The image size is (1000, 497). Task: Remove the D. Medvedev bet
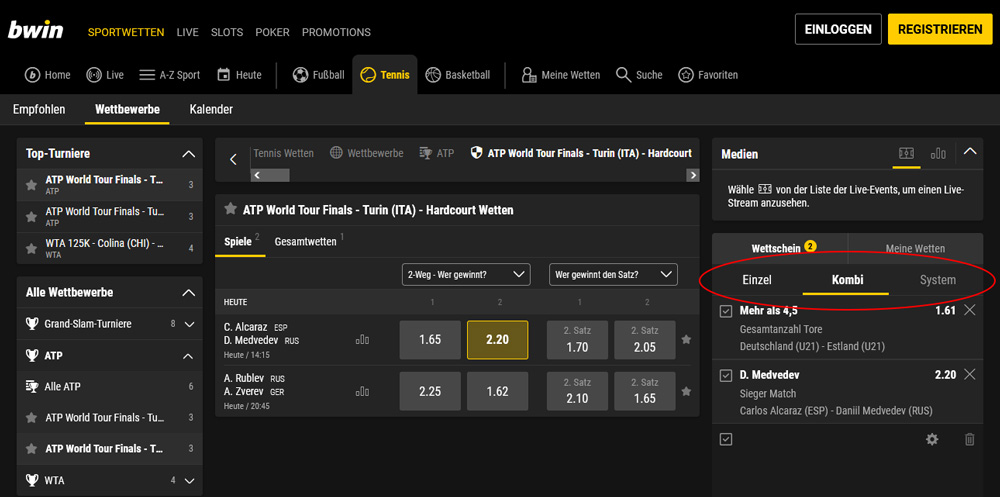(x=969, y=375)
